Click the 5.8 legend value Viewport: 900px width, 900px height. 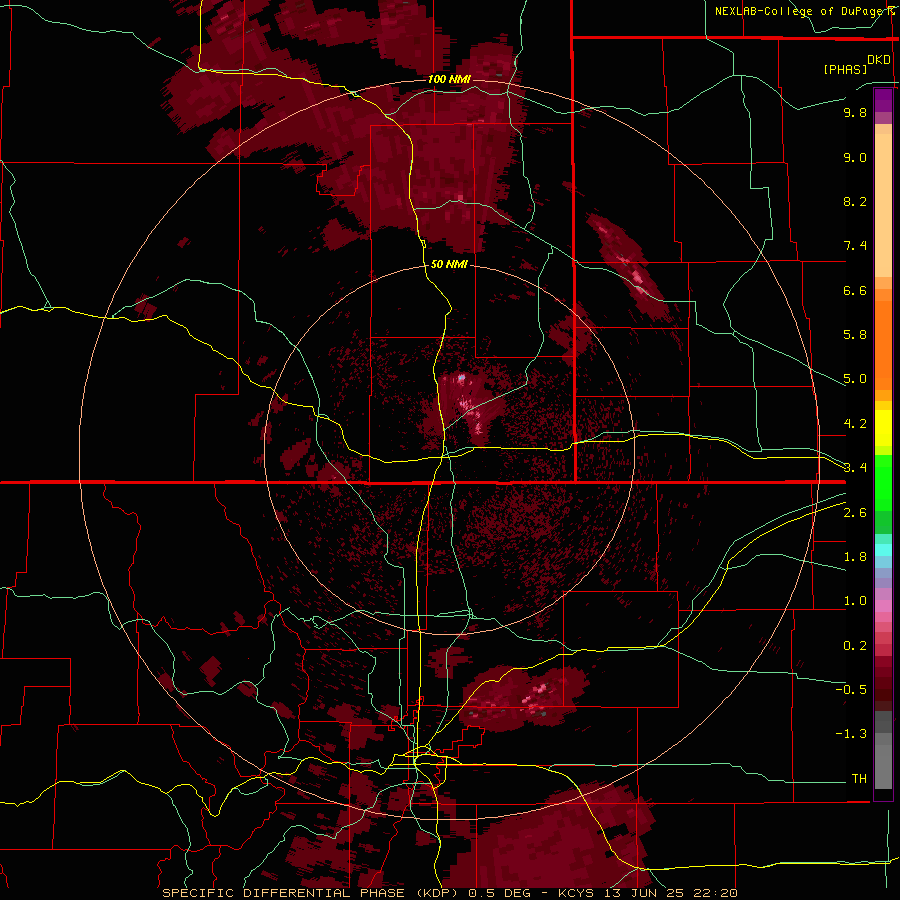[x=855, y=334]
